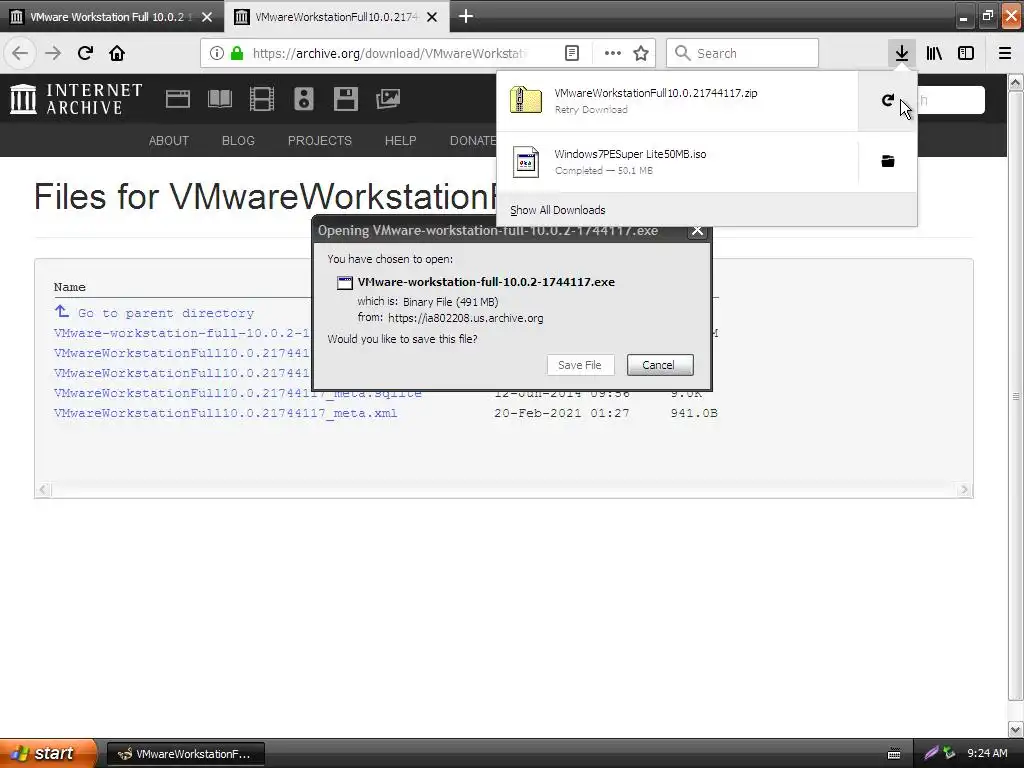Toggle the downloads panel arrow button
This screenshot has width=1024, height=768.
[901, 53]
